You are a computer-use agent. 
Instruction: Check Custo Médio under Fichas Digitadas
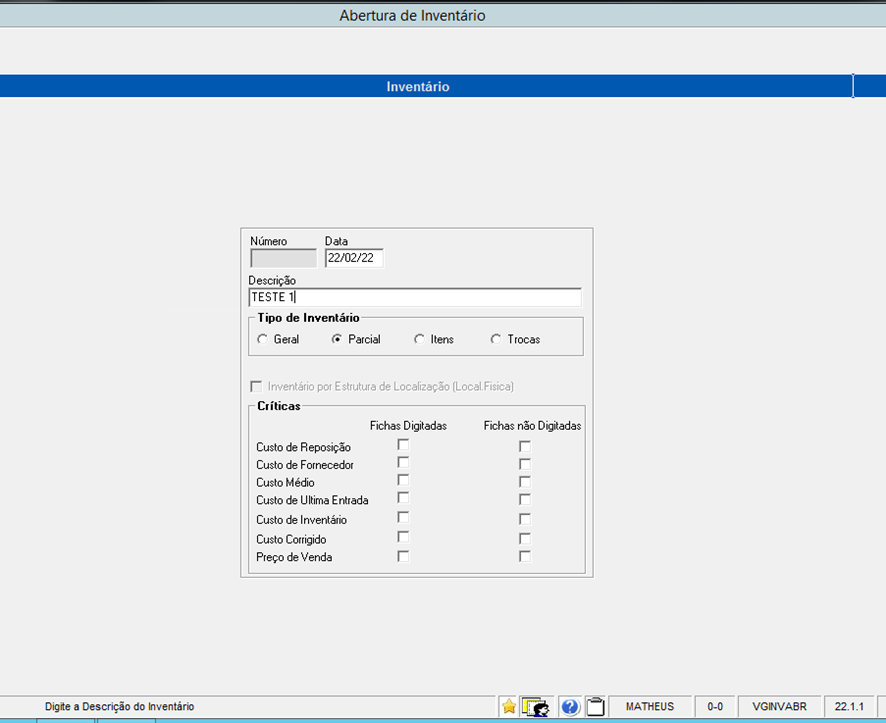pos(403,480)
